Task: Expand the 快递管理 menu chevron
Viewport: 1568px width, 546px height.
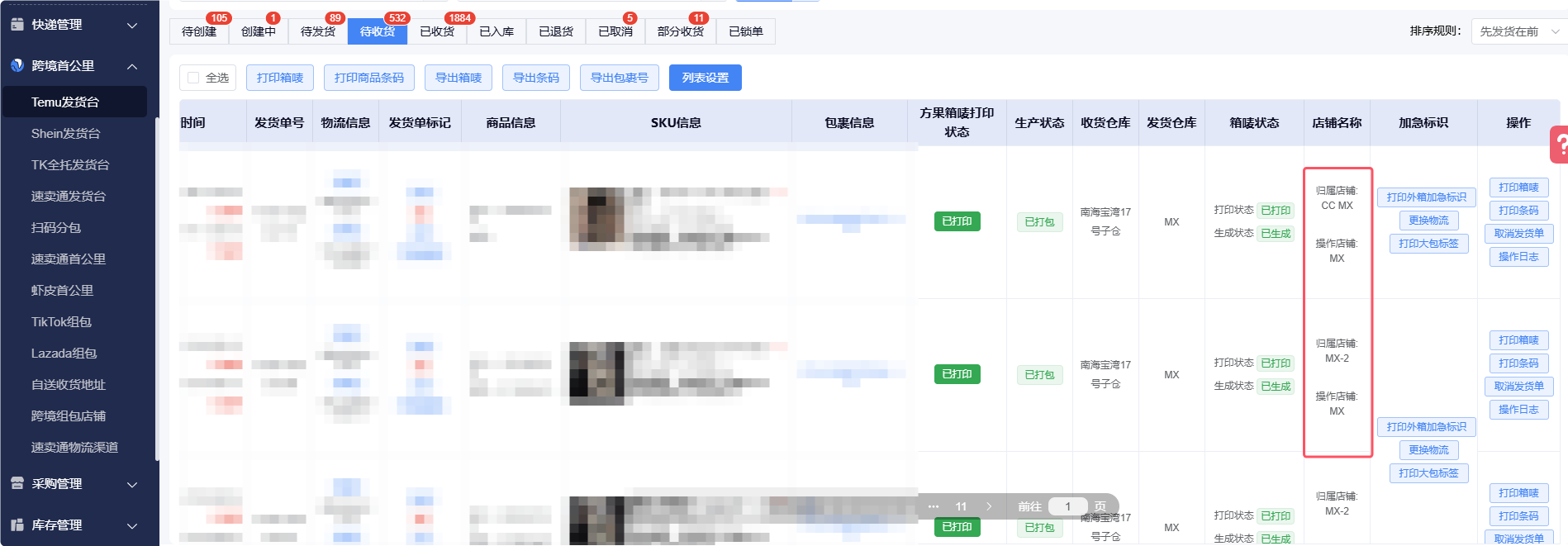Action: [x=132, y=26]
